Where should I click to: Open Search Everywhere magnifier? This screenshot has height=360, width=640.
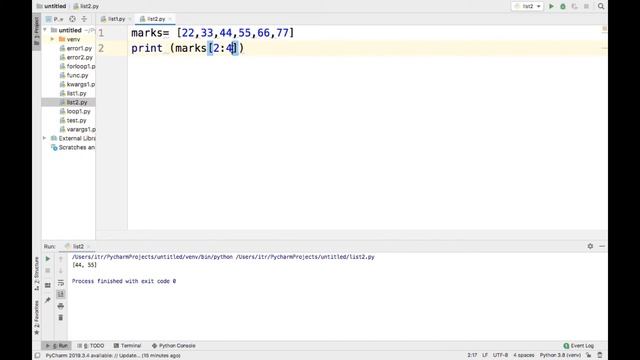pyautogui.click(x=601, y=6)
